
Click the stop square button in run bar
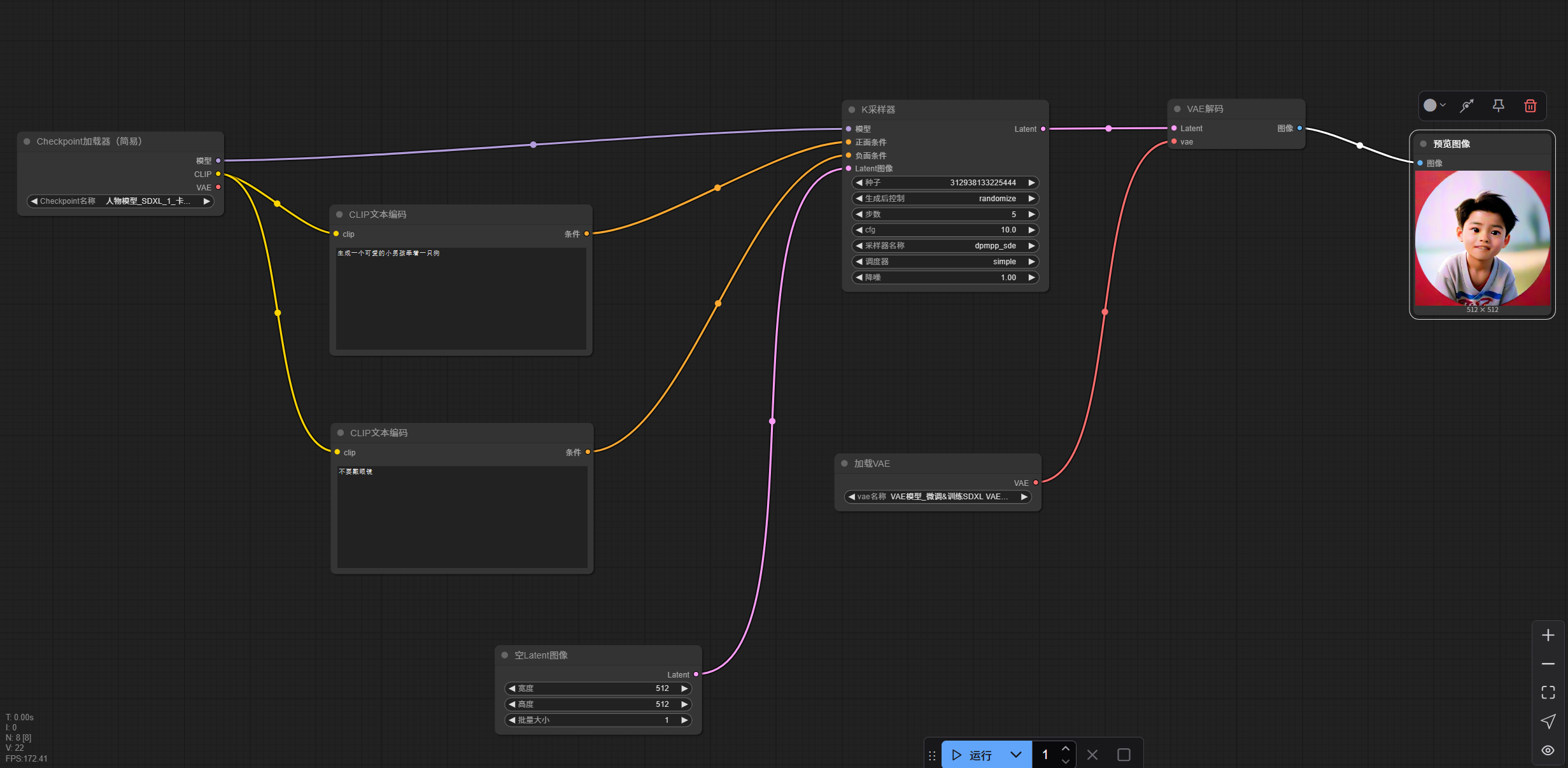click(x=1124, y=755)
